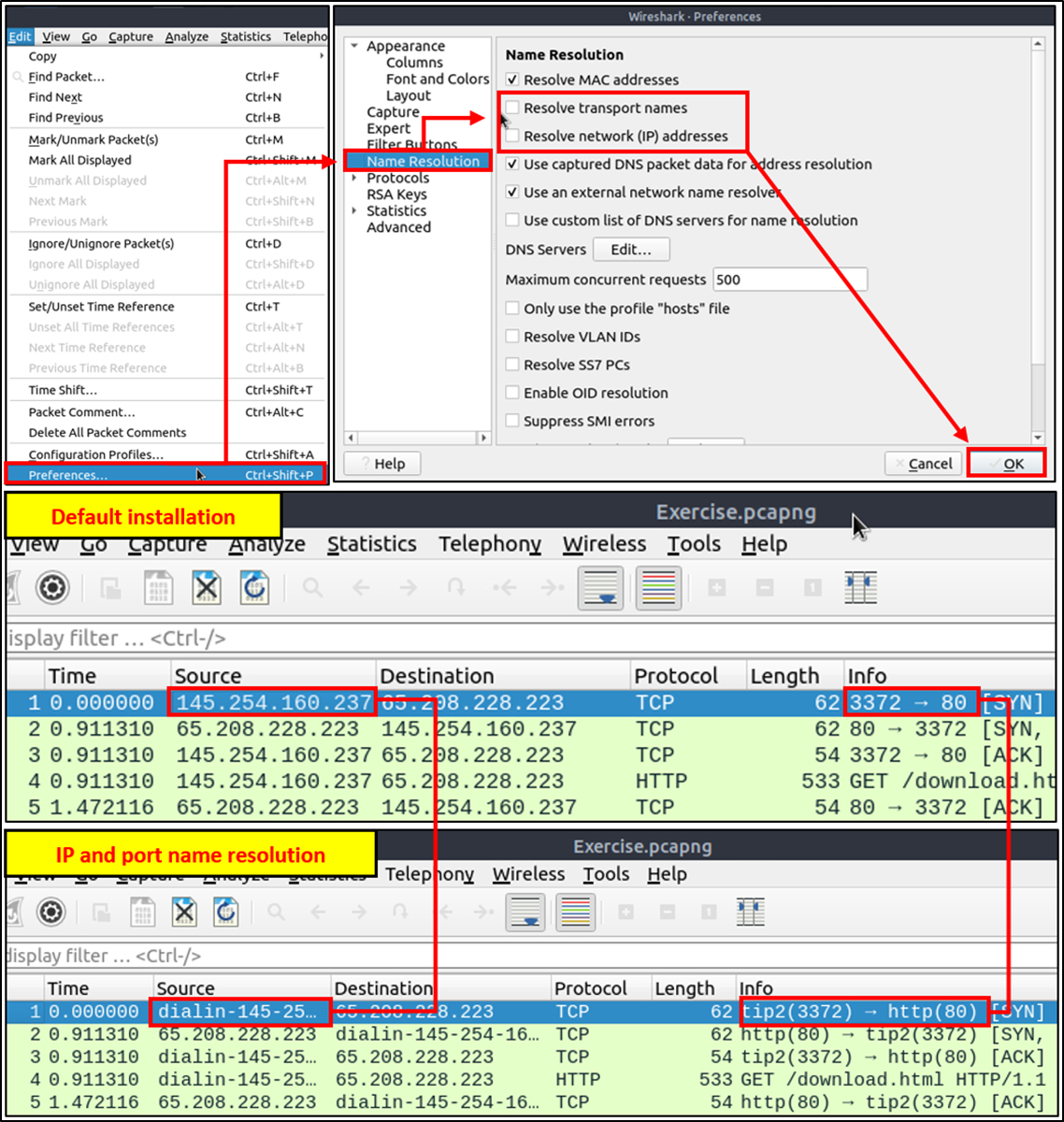This screenshot has height=1122, width=1064.
Task: Toggle colorize icon in name resolution window toolbar
Action: (x=575, y=913)
